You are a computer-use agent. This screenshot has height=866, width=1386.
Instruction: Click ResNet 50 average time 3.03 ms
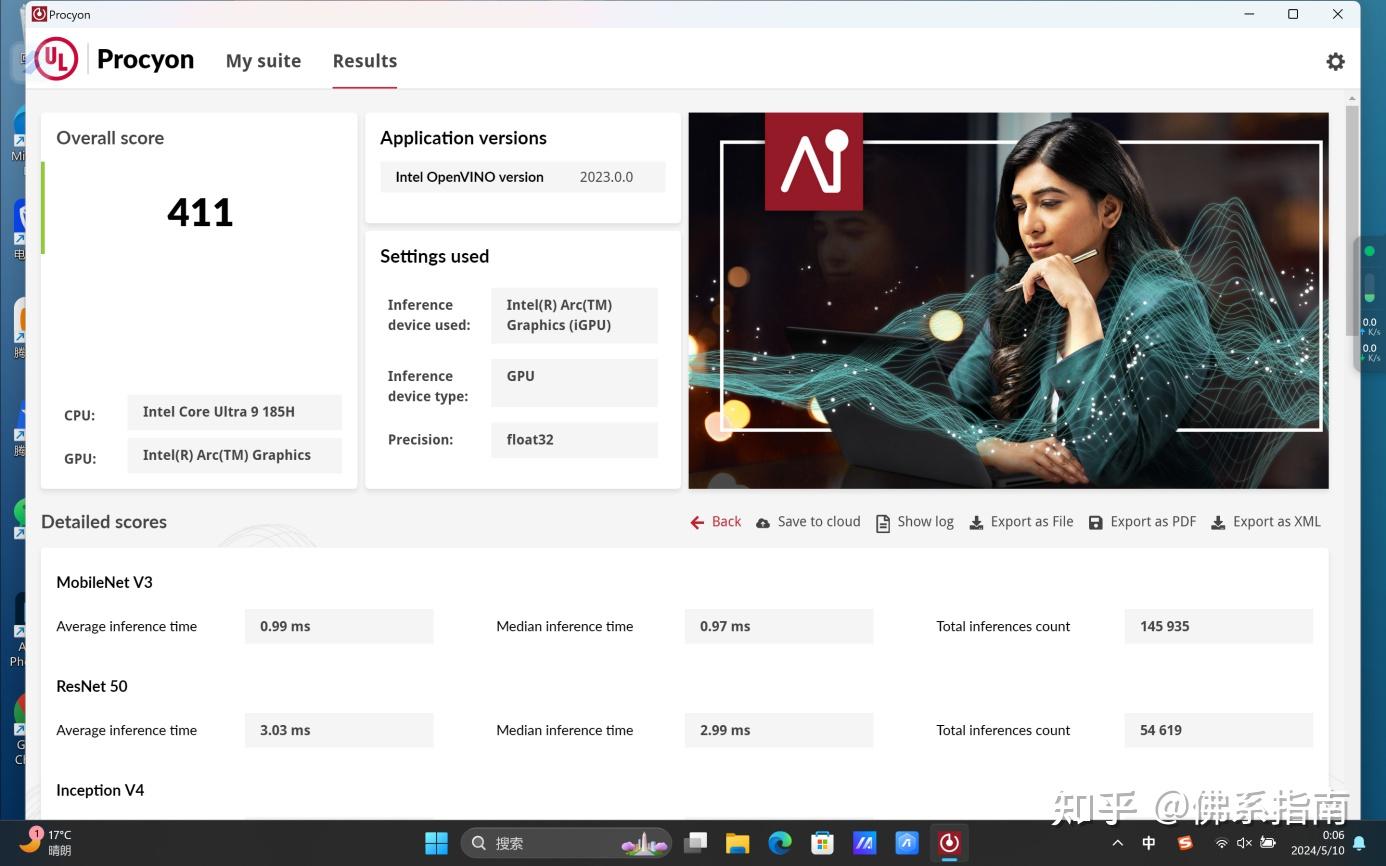pyautogui.click(x=339, y=730)
